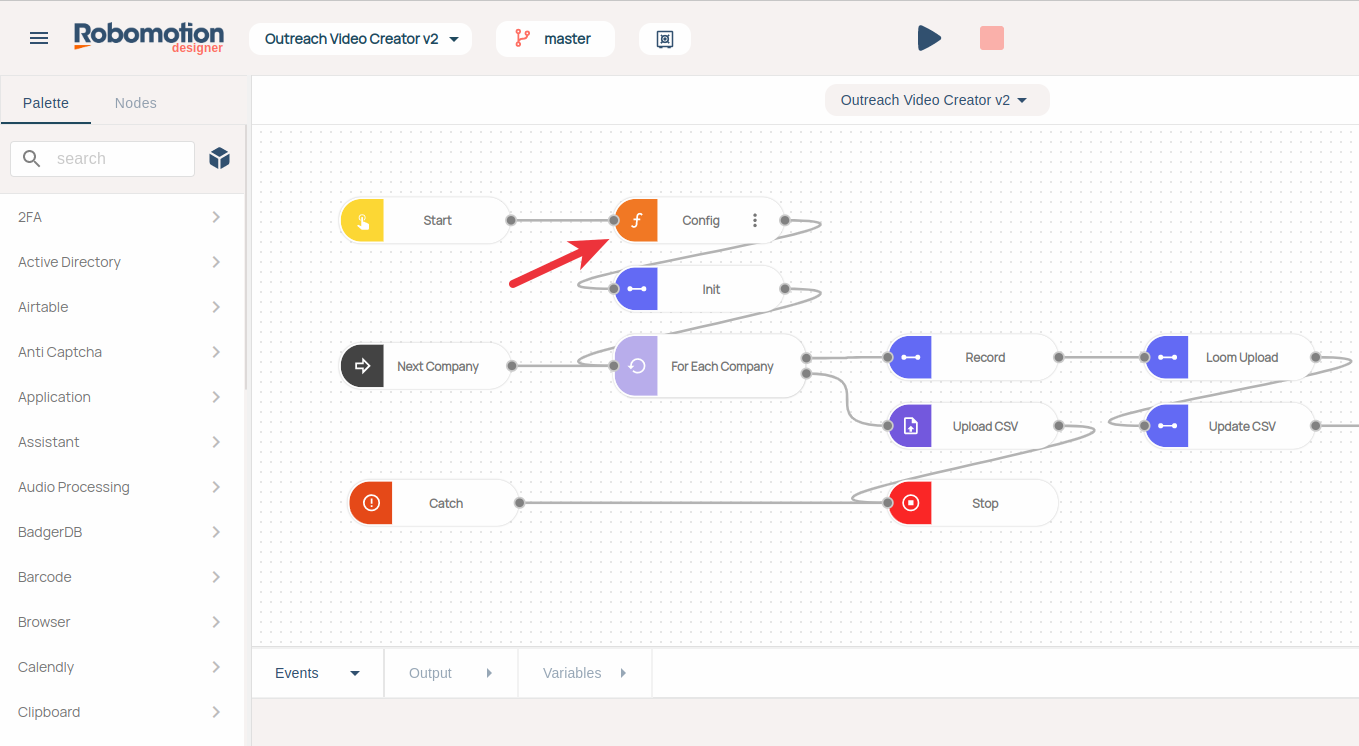The height and width of the screenshot is (746, 1359).
Task: Click the Next Company arrow icon
Action: point(362,366)
